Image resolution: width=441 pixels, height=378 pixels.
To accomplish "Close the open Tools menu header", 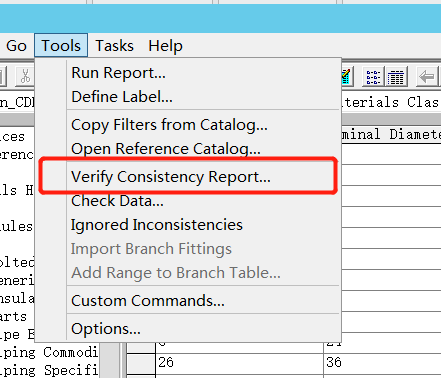I will 61,45.
